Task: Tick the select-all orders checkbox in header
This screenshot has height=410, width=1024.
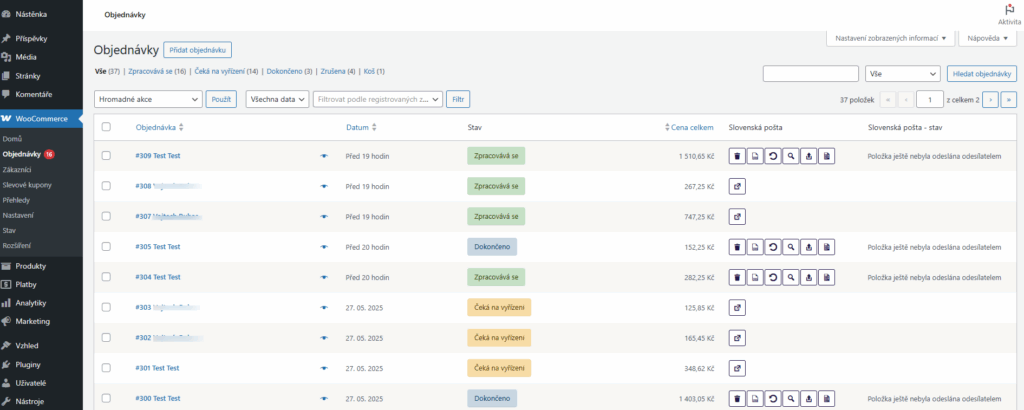Action: tap(106, 127)
